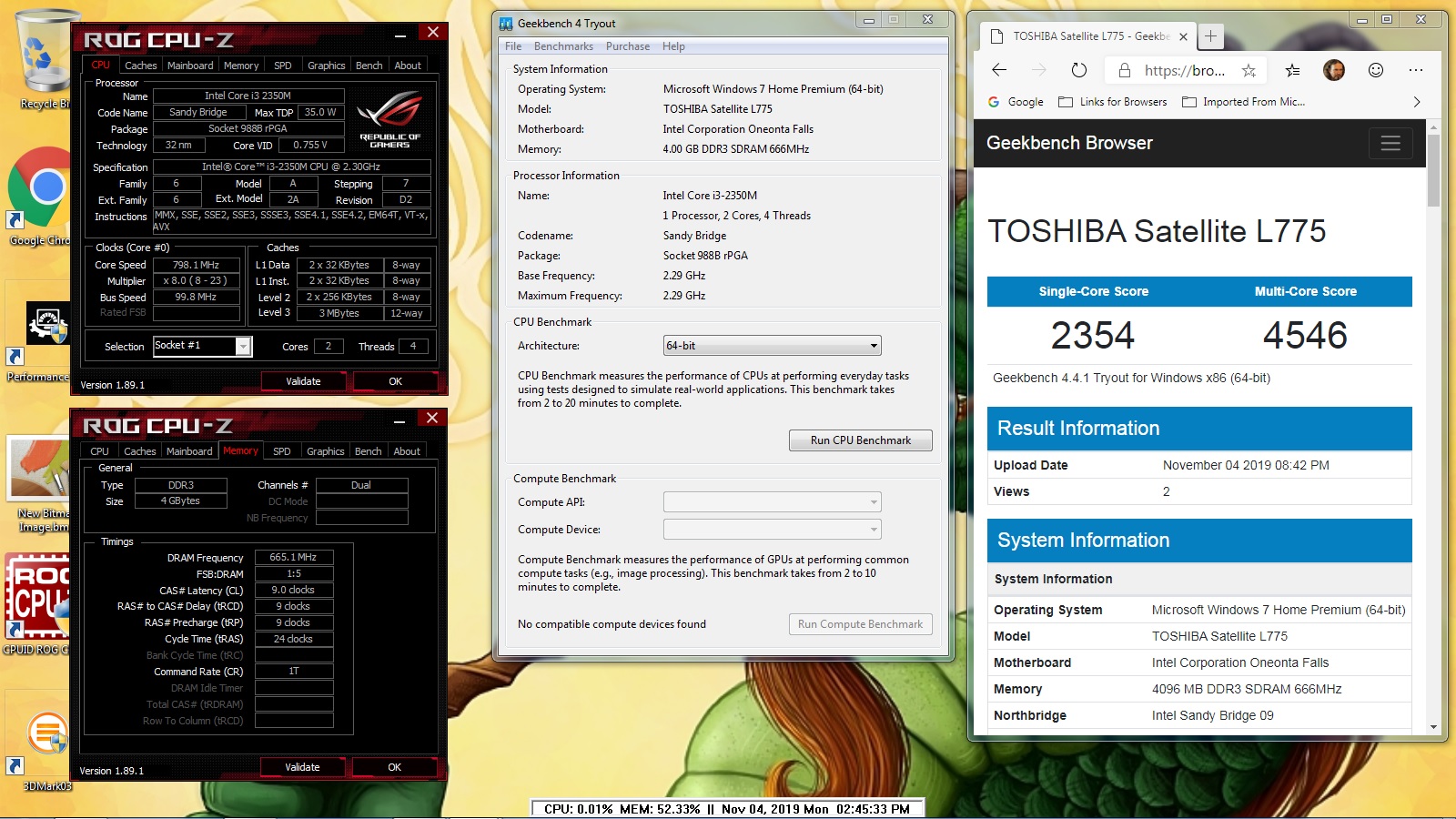Launch the CPUID ROG CPU-Z desktop shortcut
Image resolution: width=1456 pixels, height=819 pixels.
coord(38,603)
